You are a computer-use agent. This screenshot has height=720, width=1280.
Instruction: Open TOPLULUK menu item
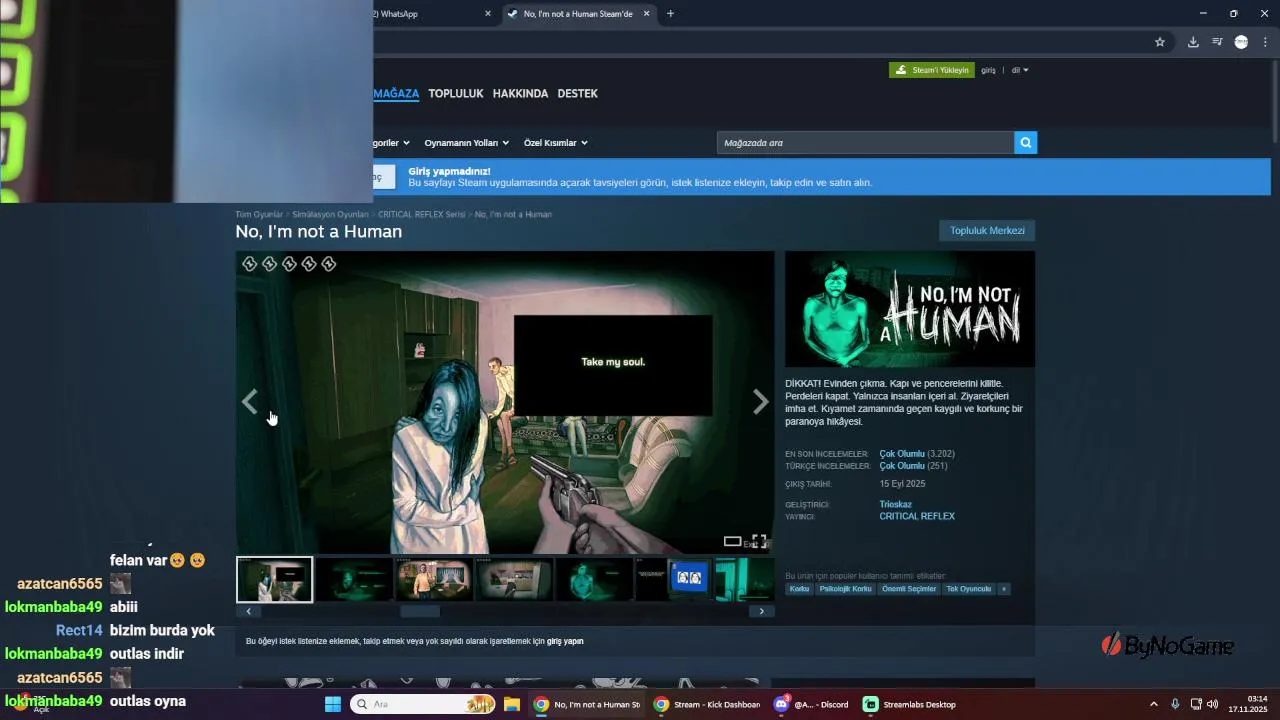click(x=456, y=93)
